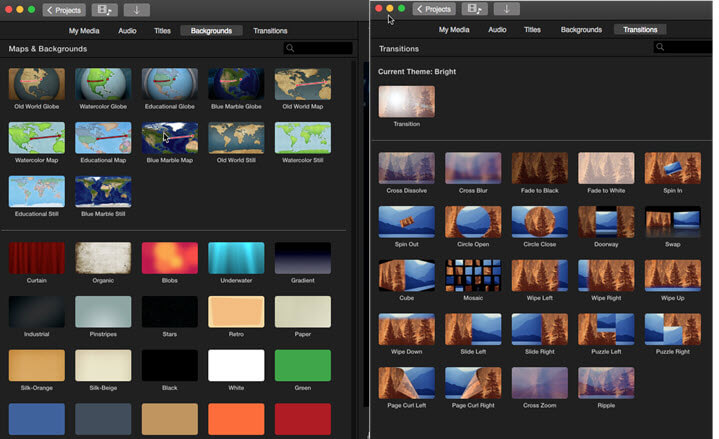Image resolution: width=719 pixels, height=439 pixels.
Task: Click search field in Transitions panel
Action: click(687, 47)
